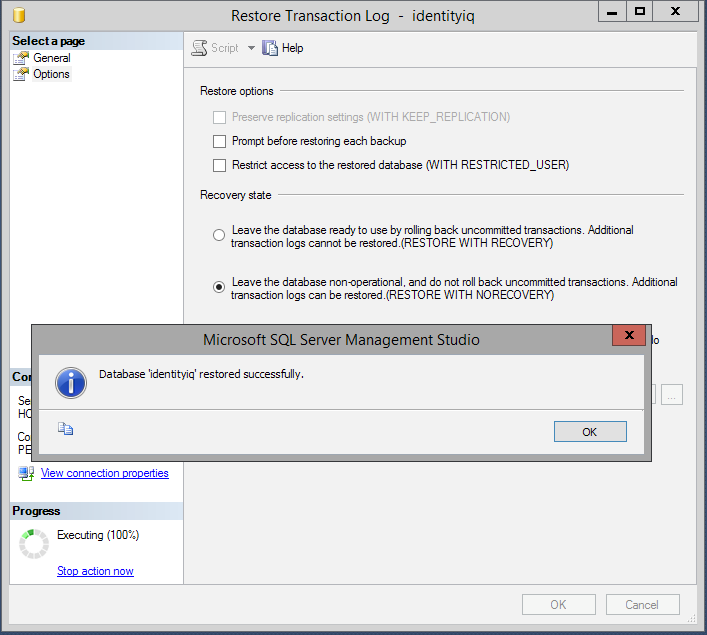The image size is (707, 635).
Task: Select the RESTORE WITH NORECOVERY radio option
Action: 219,287
